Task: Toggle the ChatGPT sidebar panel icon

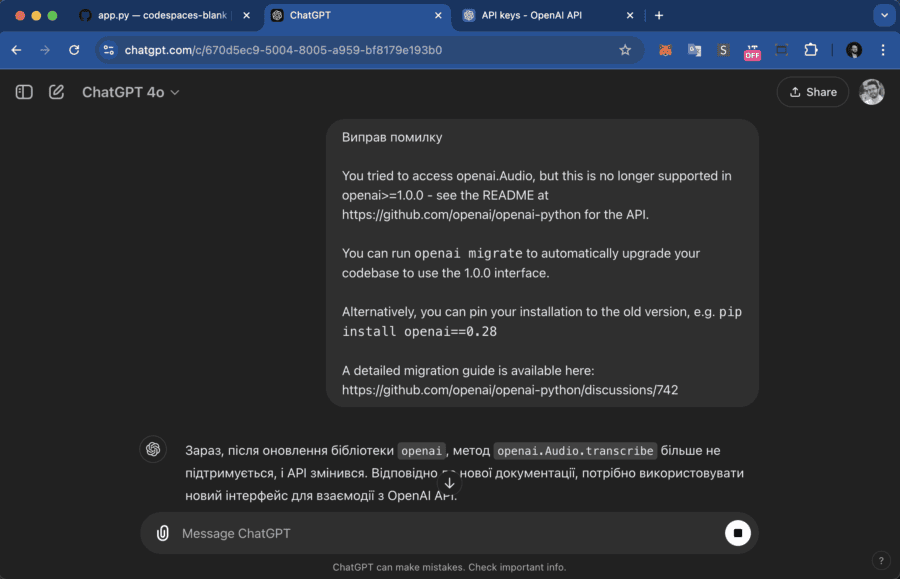Action: 24,92
